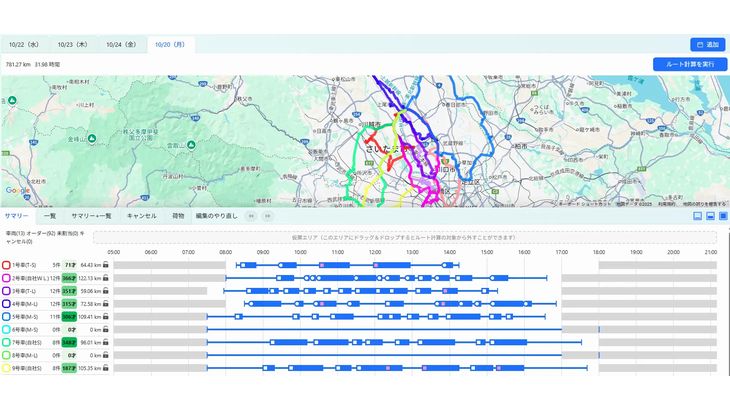Open the キャンセル tab
The width and height of the screenshot is (730, 410).
click(142, 215)
